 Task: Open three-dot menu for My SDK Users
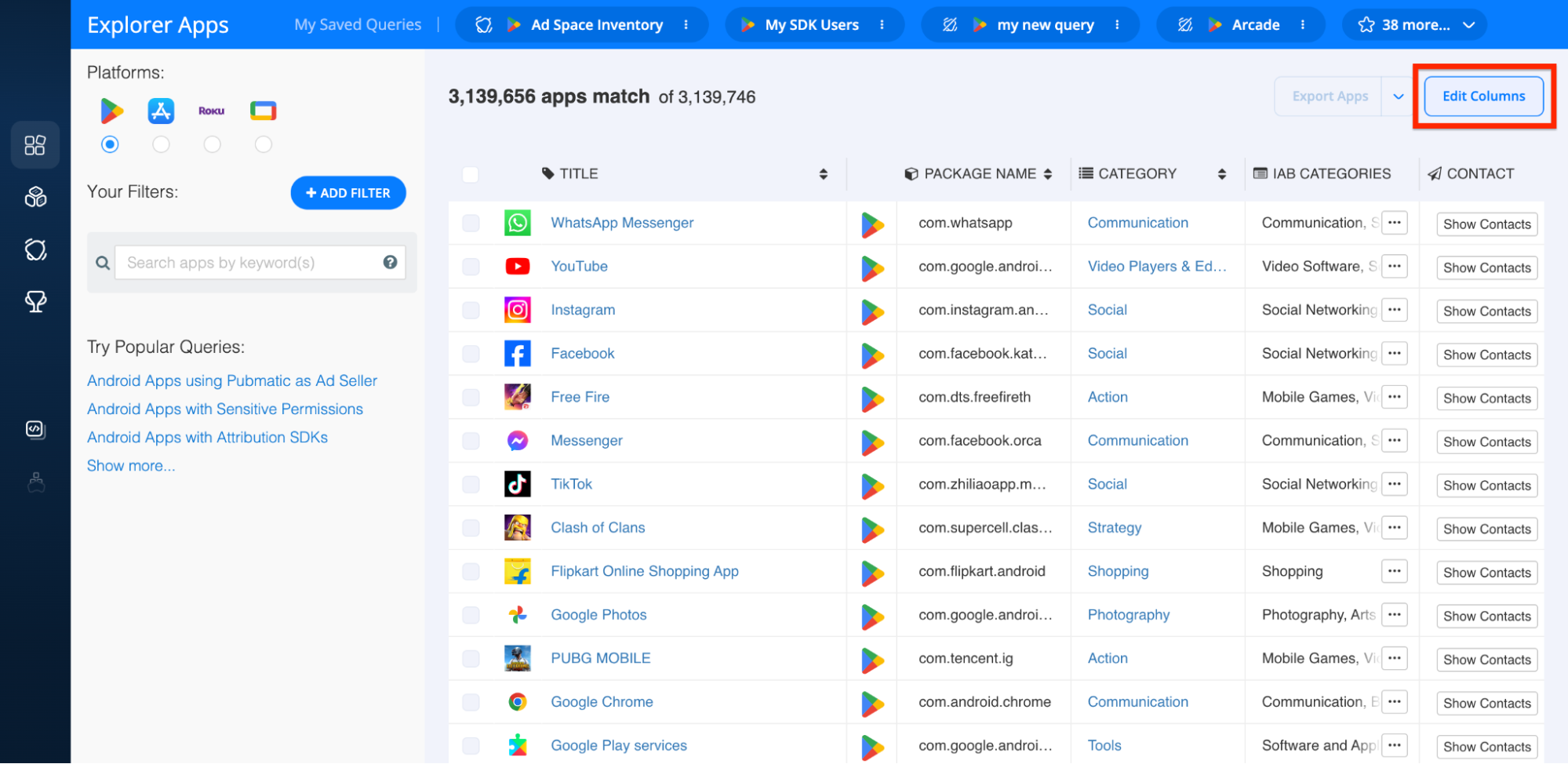[x=882, y=25]
